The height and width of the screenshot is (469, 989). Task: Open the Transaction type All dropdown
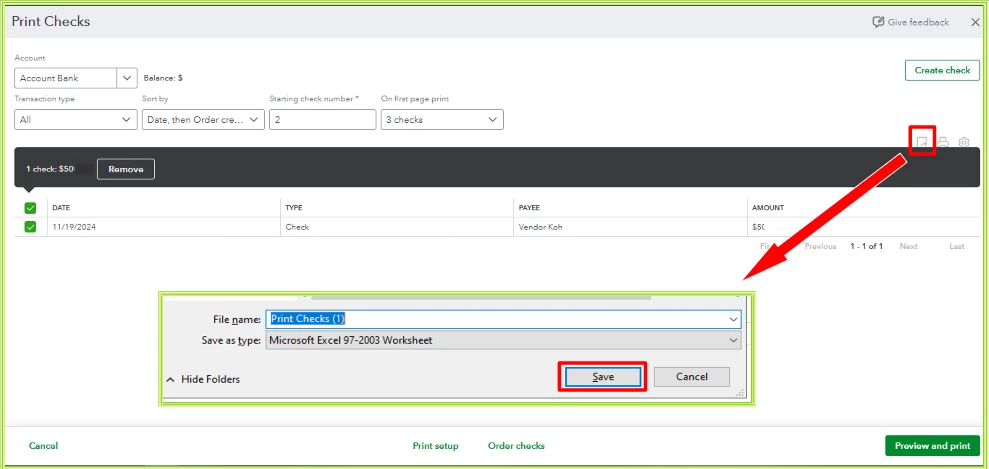pos(76,119)
